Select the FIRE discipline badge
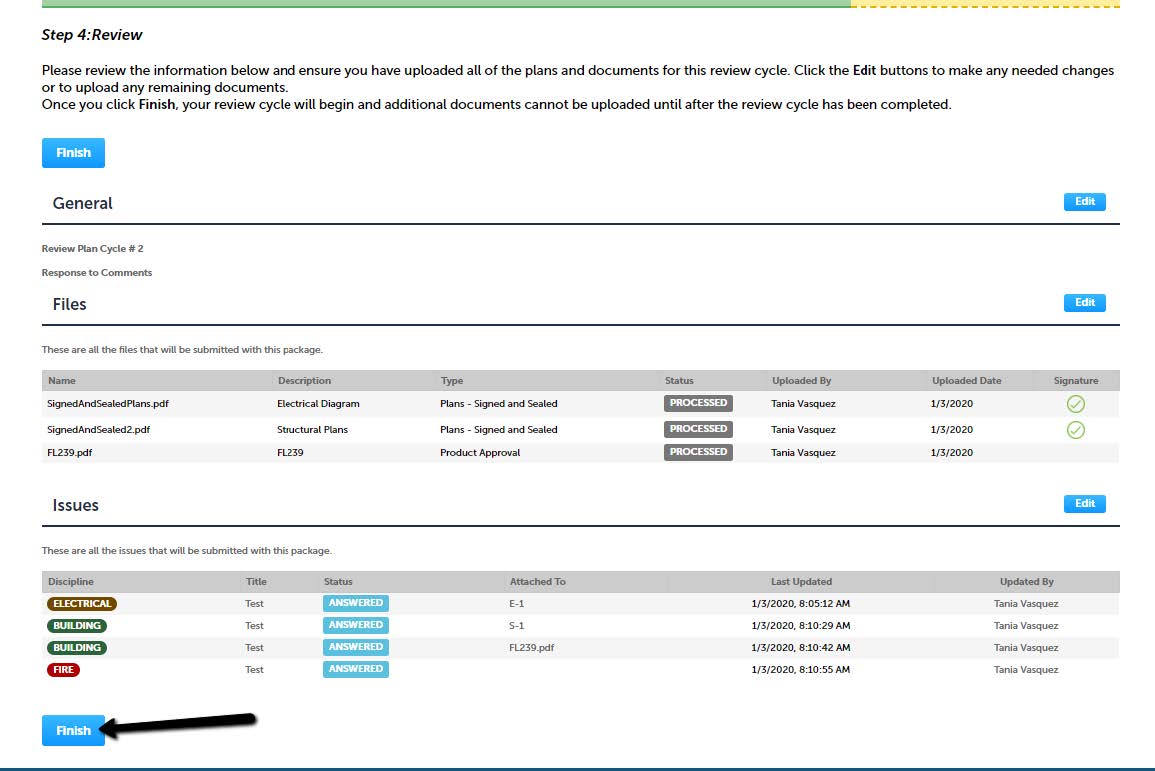The width and height of the screenshot is (1155, 771). 63,670
